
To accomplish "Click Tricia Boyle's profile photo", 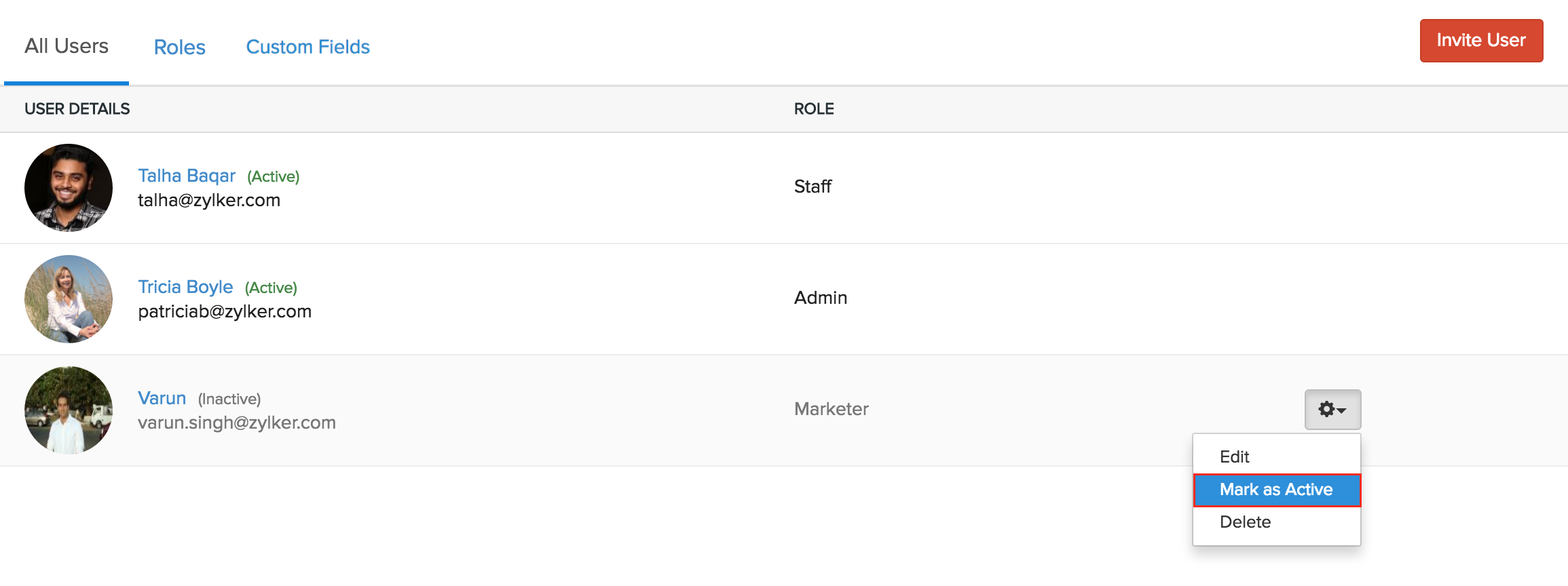I will pyautogui.click(x=69, y=299).
